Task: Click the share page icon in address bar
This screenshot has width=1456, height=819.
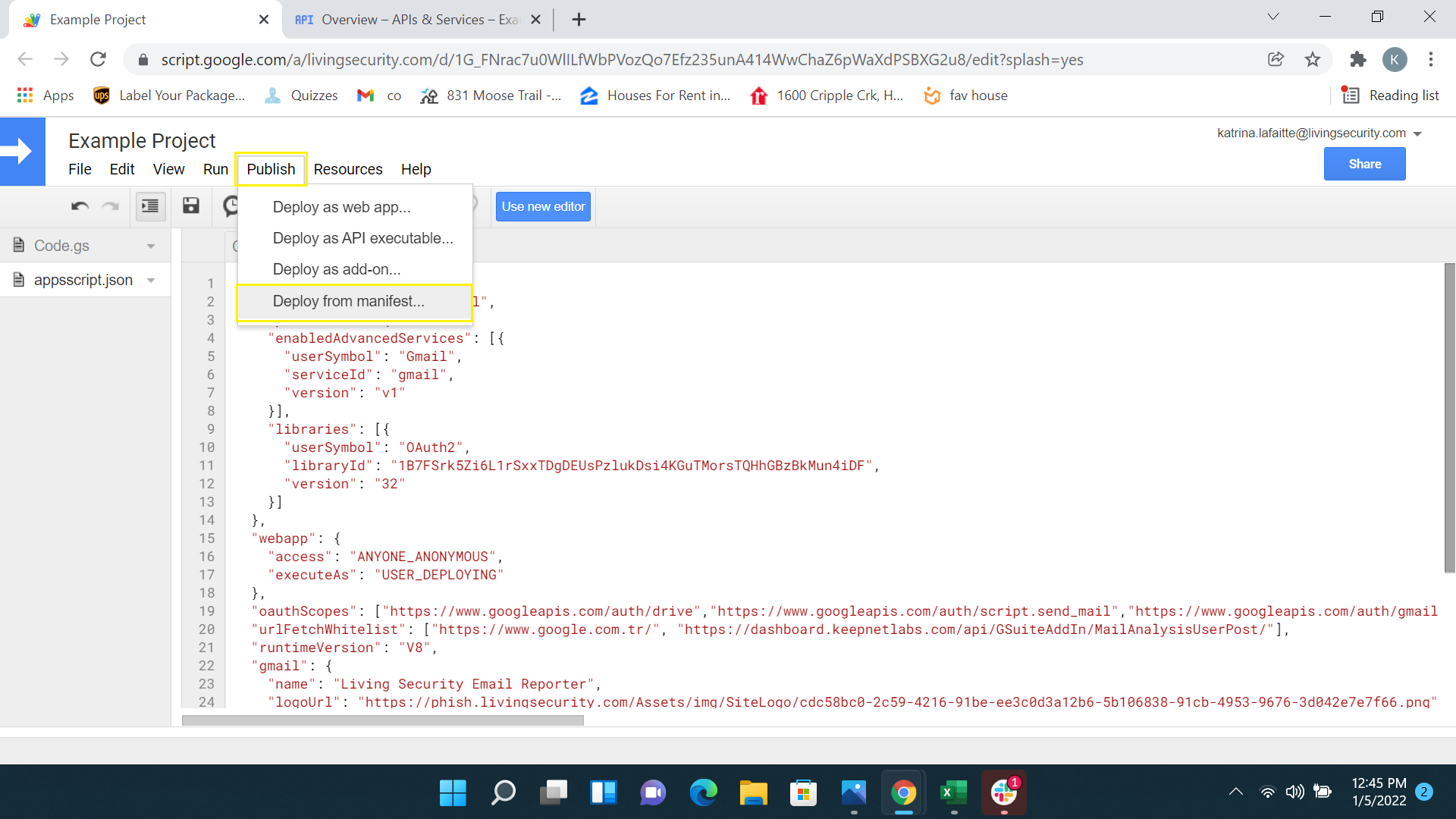Action: 1276,59
